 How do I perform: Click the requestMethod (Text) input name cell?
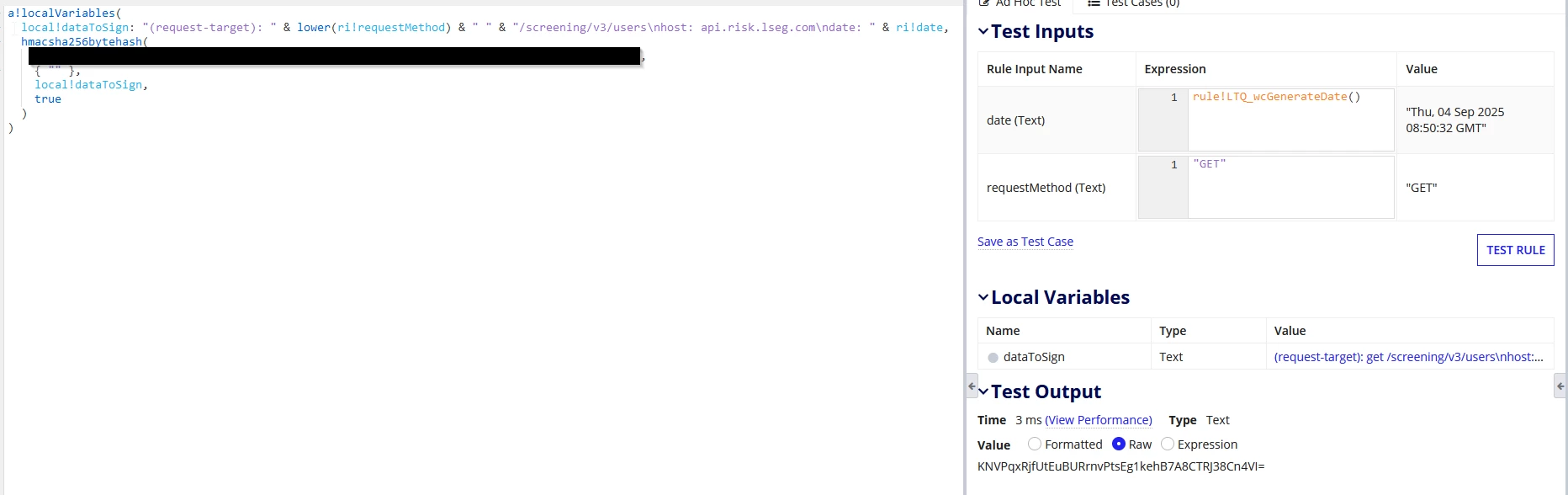pyautogui.click(x=1057, y=188)
